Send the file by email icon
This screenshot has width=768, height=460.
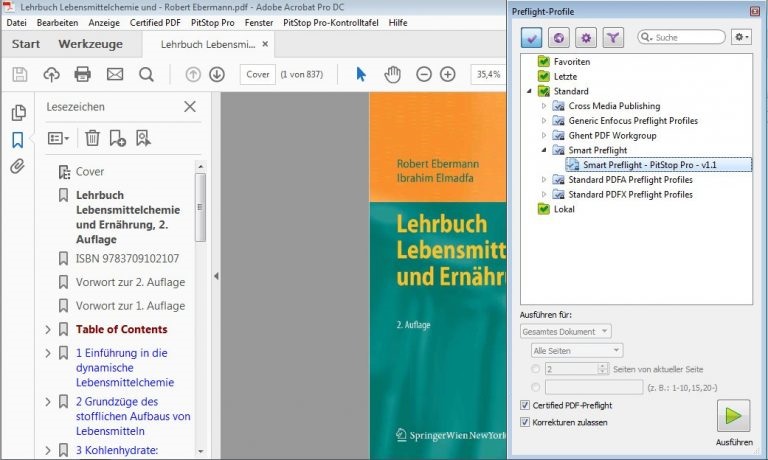pyautogui.click(x=115, y=74)
